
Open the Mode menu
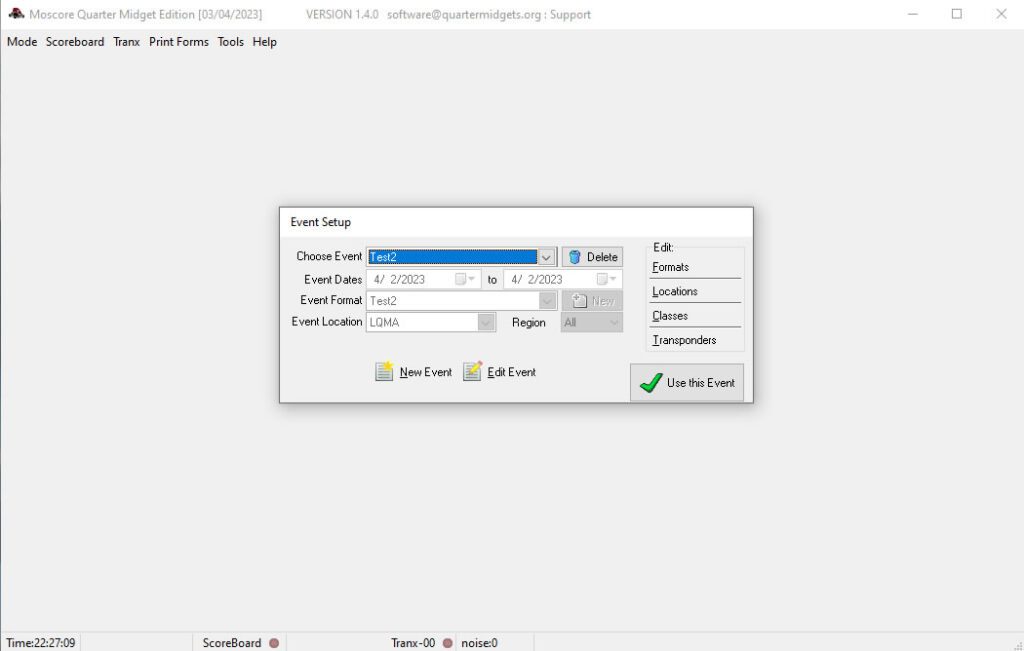click(x=22, y=42)
